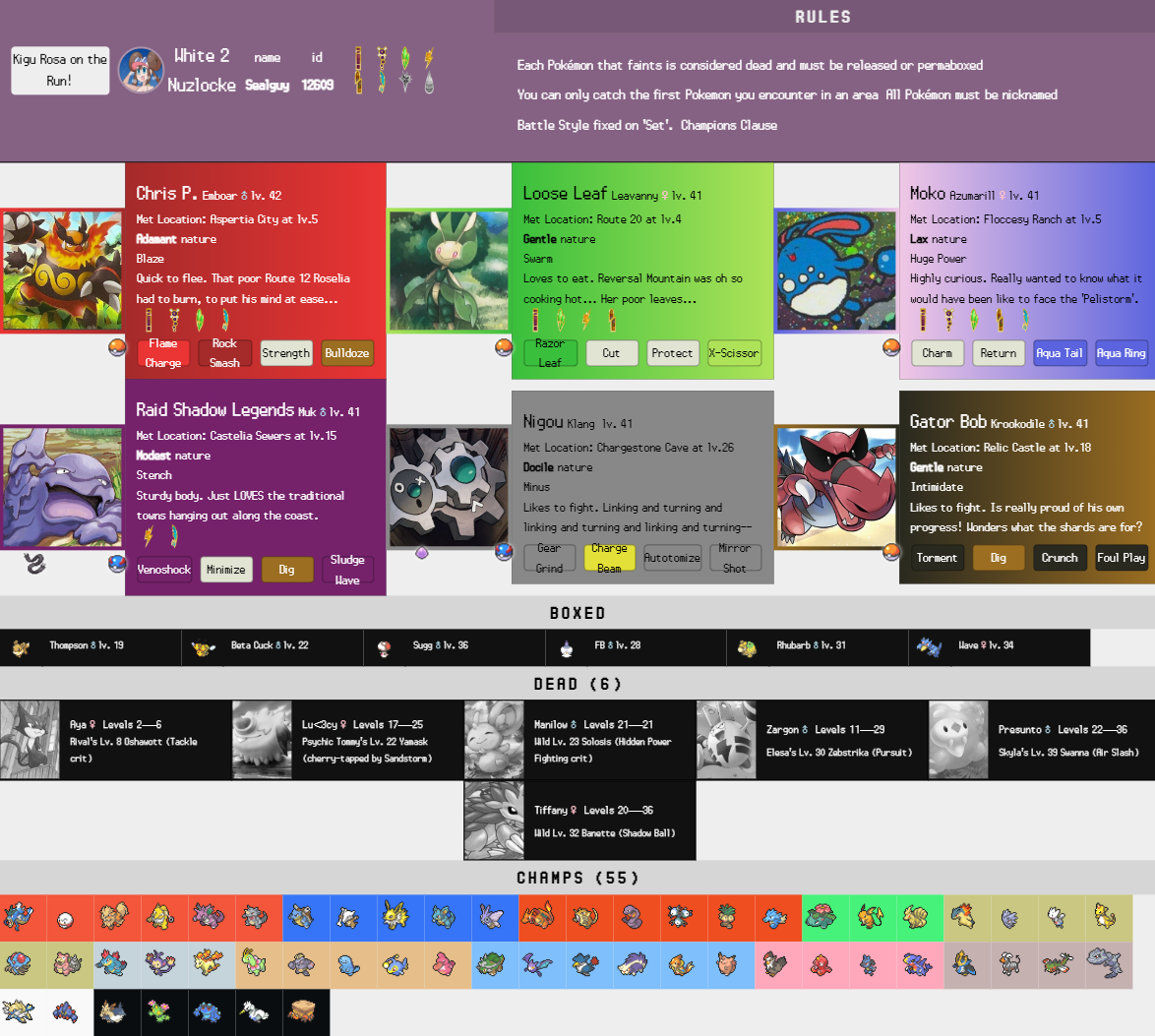Click the Sludge Wave move button

pyautogui.click(x=347, y=570)
